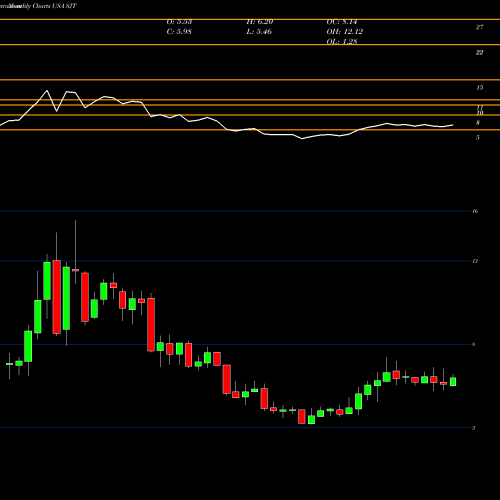Click the upper axis label '27'
This screenshot has width=500, height=500.
pos(479,27)
